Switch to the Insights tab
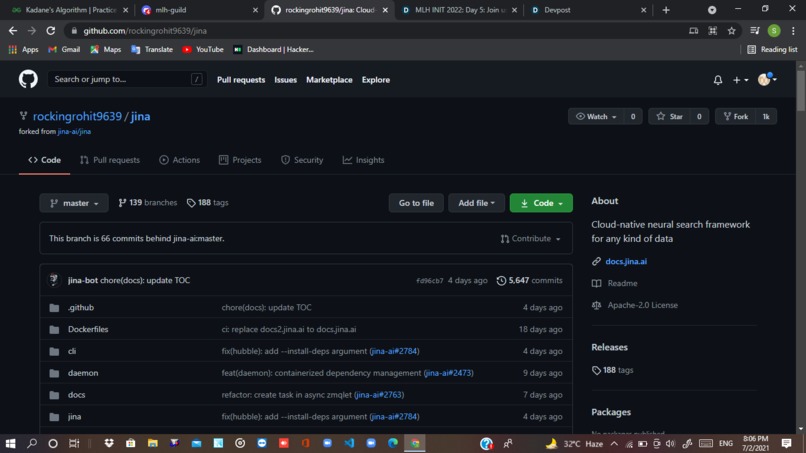Viewport: 806px width, 453px height. click(x=363, y=160)
